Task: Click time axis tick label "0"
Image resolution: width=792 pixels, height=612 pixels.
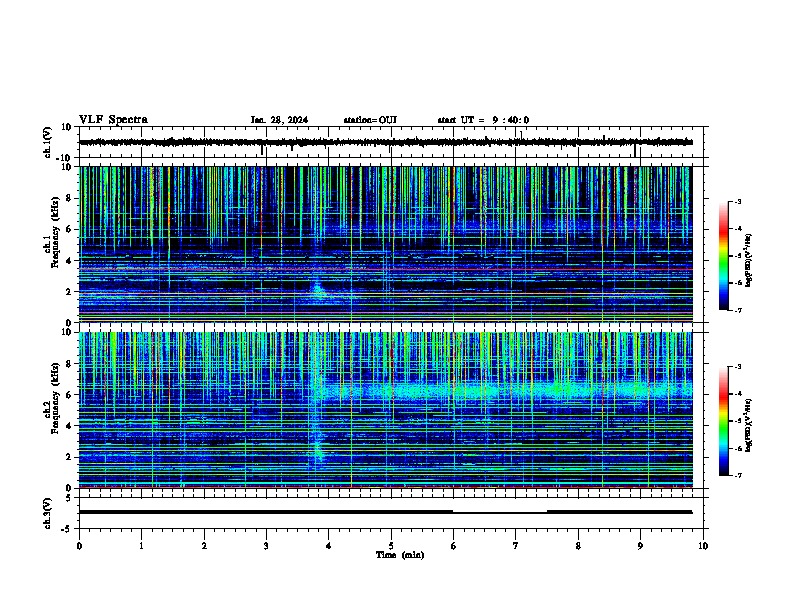Action: 79,546
